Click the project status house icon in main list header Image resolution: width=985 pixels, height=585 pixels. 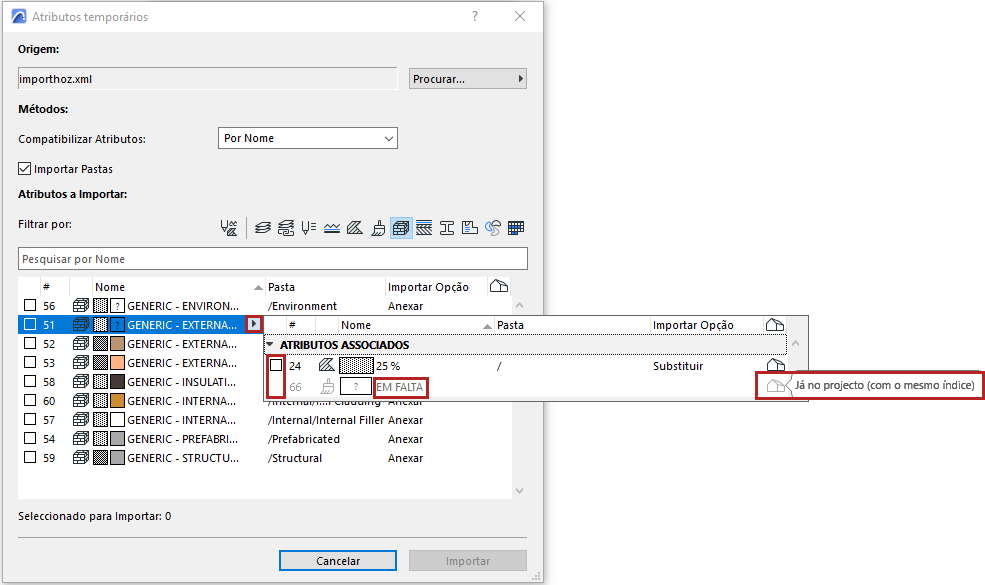499,287
